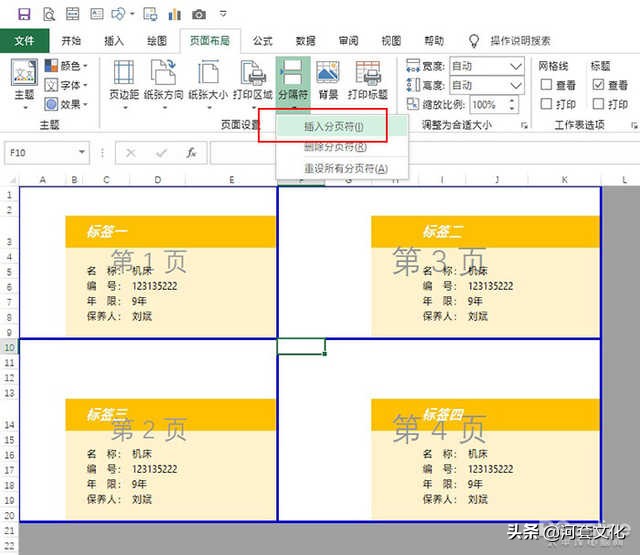Click the bar chart icon in quick access toolbar
The width and height of the screenshot is (640, 555).
pyautogui.click(x=174, y=15)
